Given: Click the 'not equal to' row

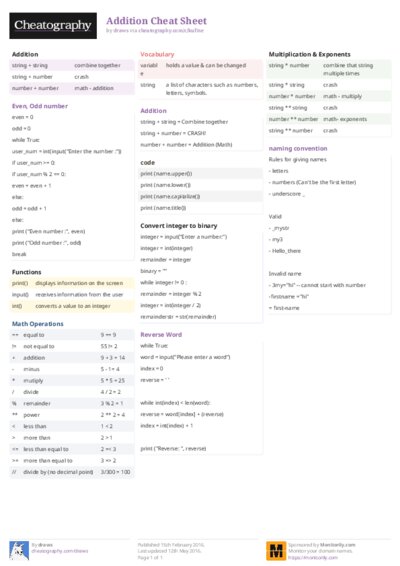Looking at the screenshot, I should (71, 346).
